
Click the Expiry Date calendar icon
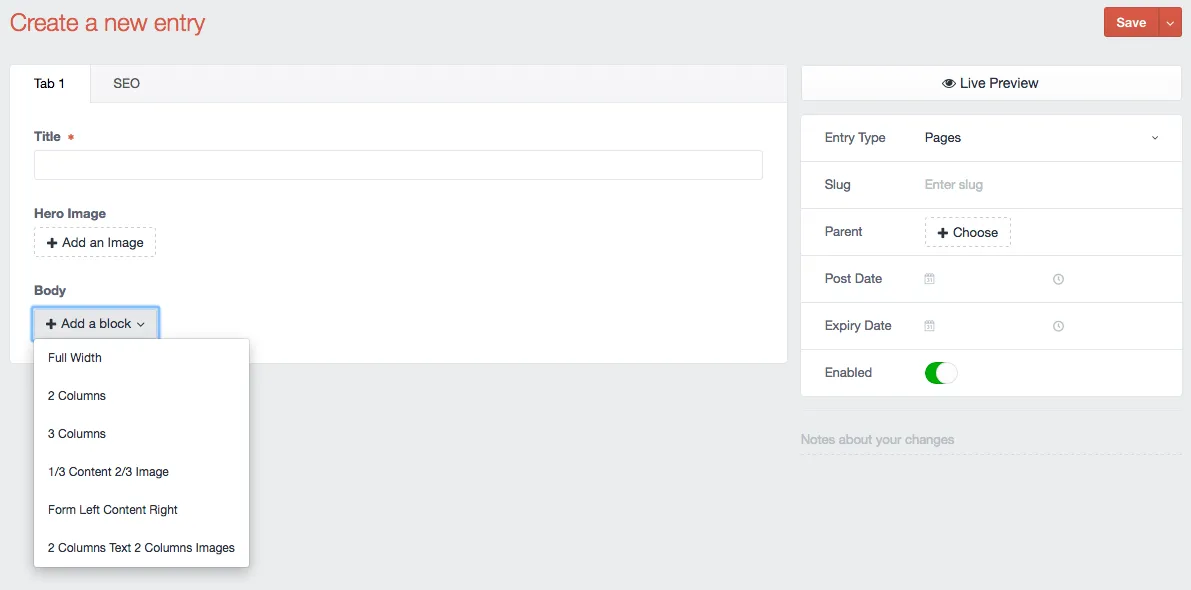tap(929, 326)
